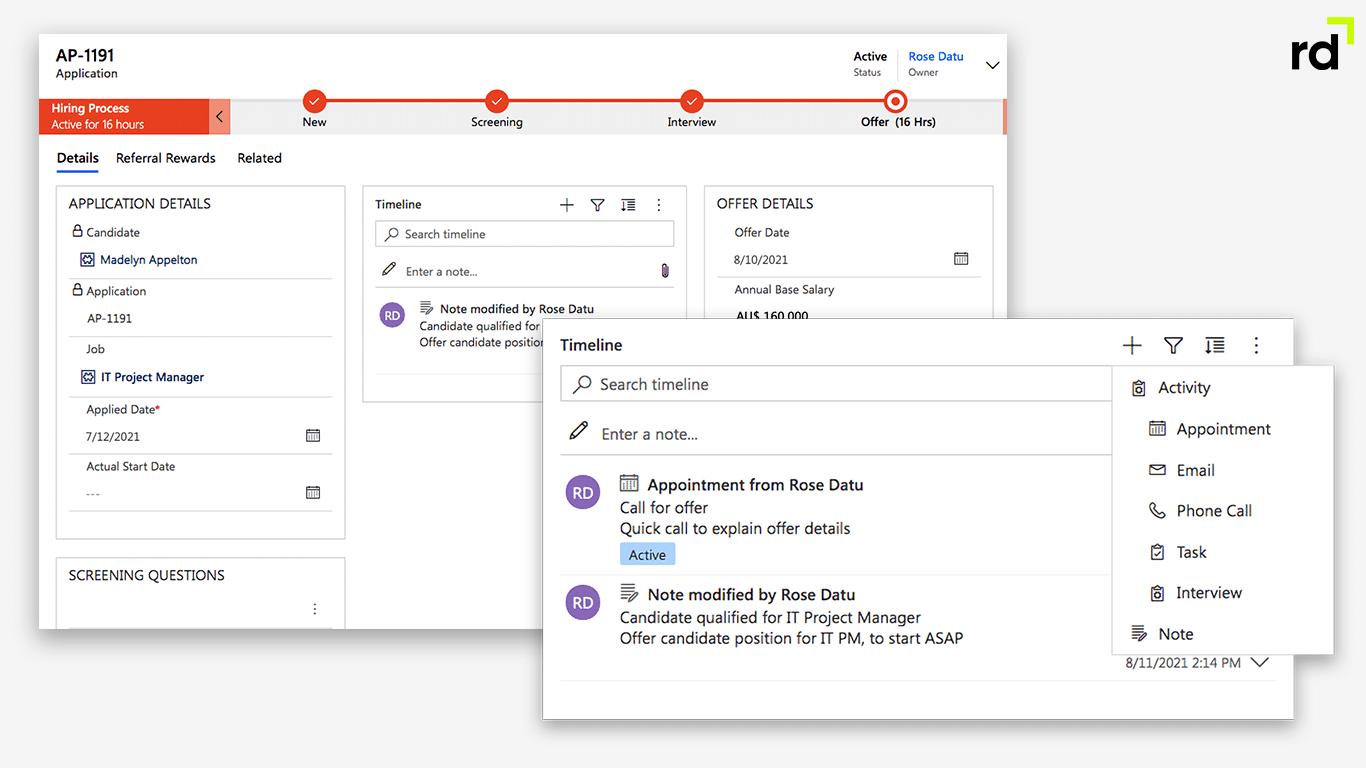Open the Related tab
The image size is (1366, 768).
coord(259,158)
